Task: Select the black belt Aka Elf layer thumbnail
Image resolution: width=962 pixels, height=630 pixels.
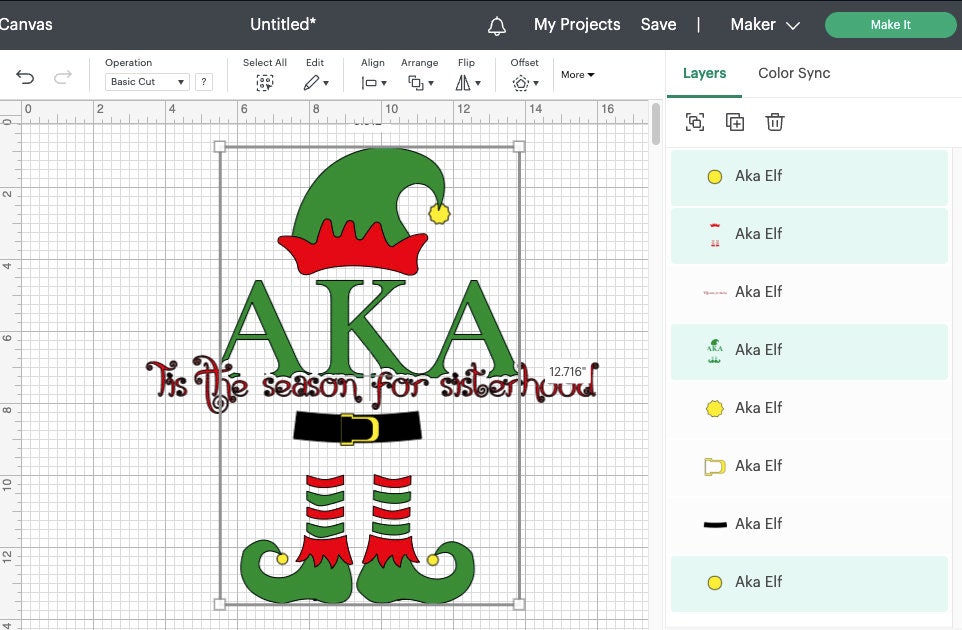Action: click(x=714, y=523)
